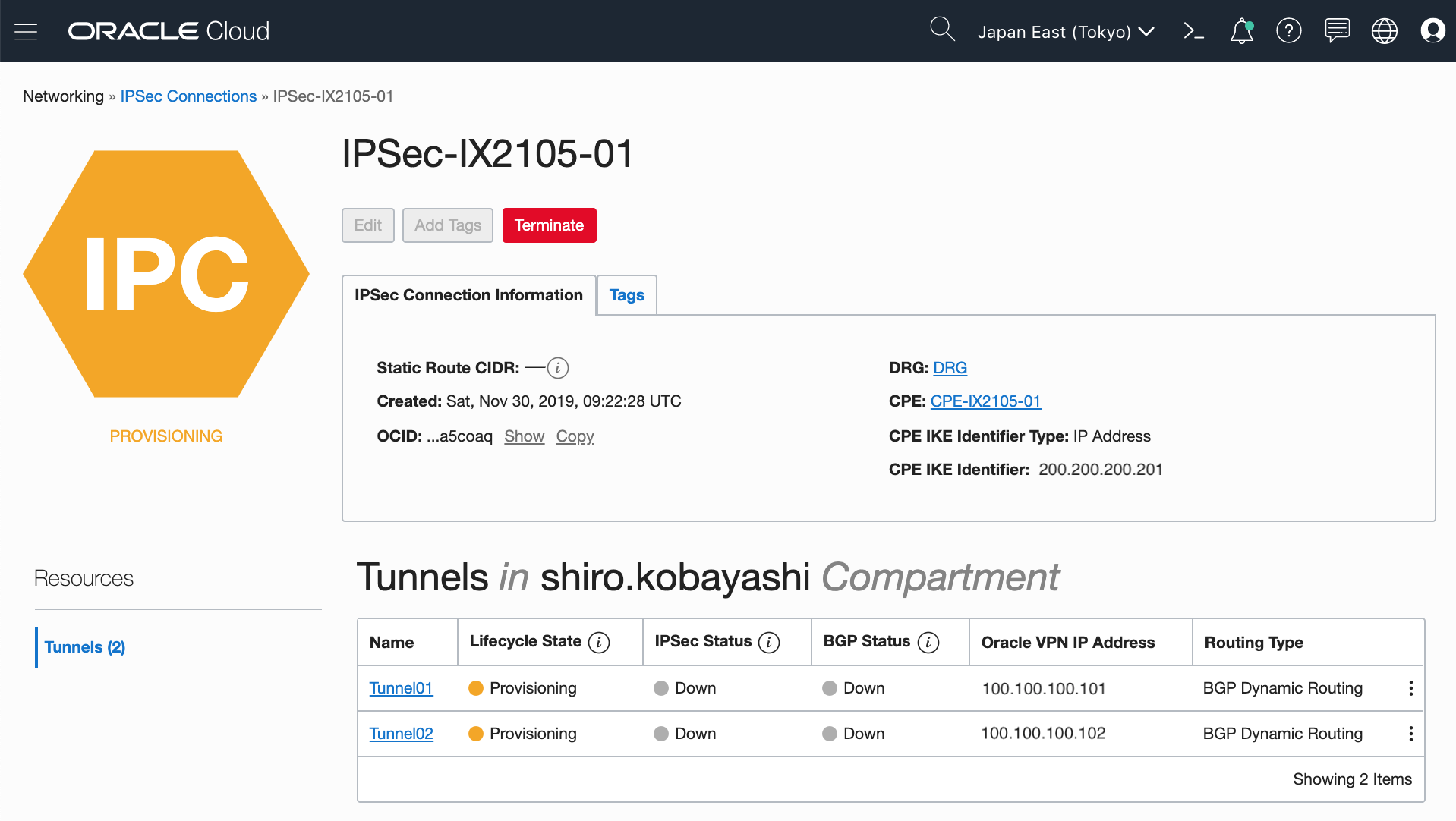Click Tunnel02 BGP Status Down cell
This screenshot has width=1456, height=821.
tap(854, 734)
